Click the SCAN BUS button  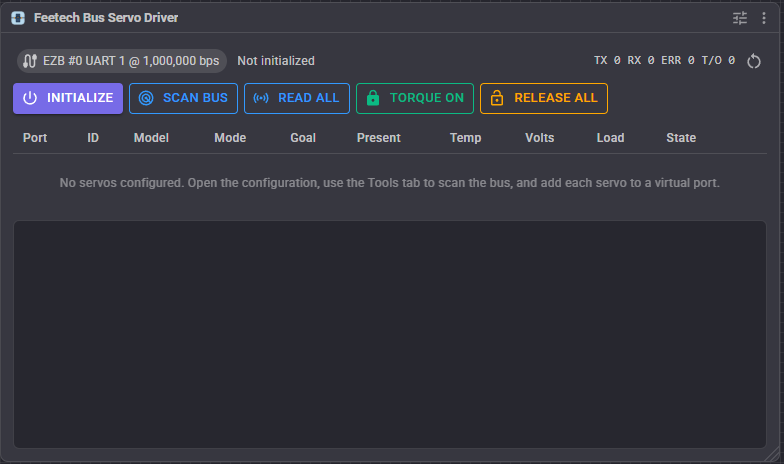[x=184, y=98]
